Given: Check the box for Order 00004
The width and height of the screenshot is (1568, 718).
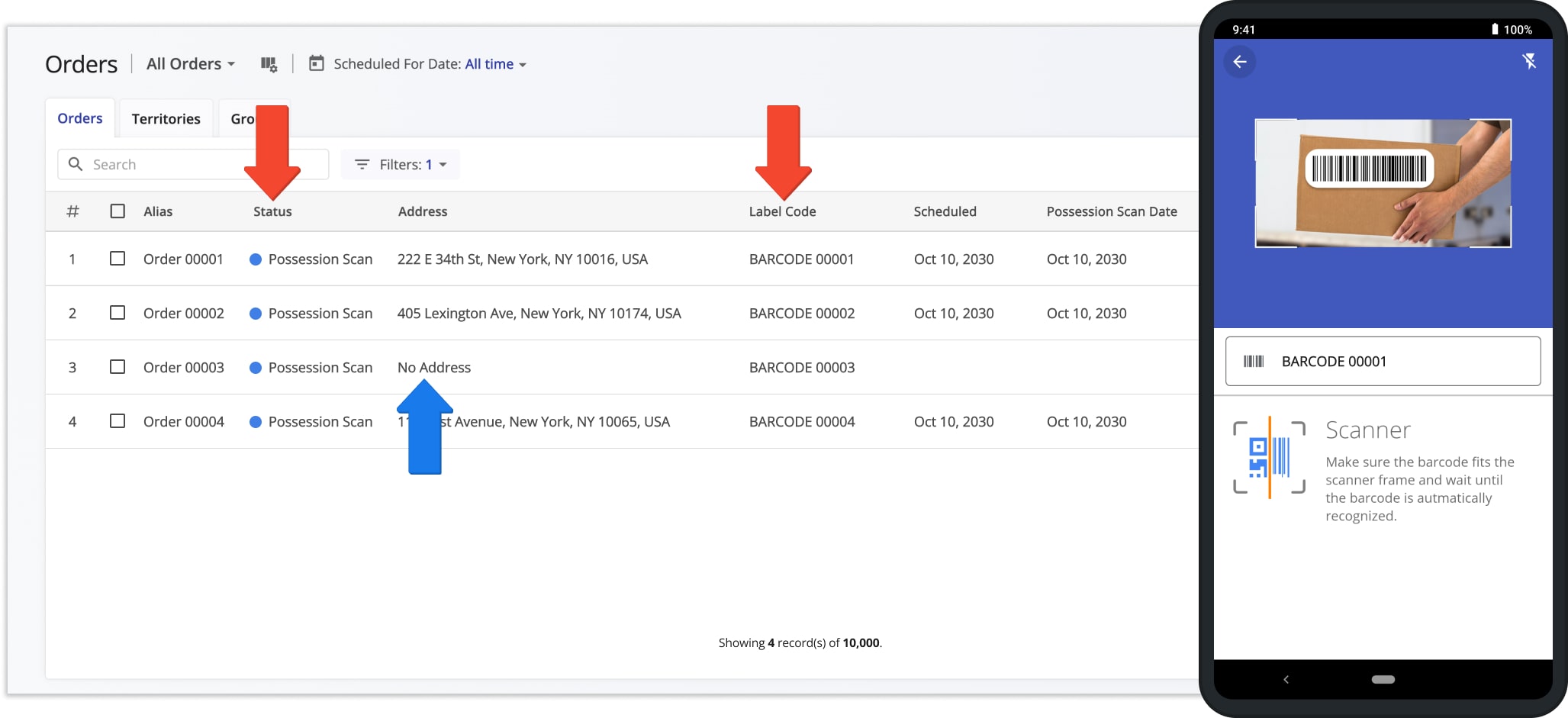Looking at the screenshot, I should [x=118, y=421].
